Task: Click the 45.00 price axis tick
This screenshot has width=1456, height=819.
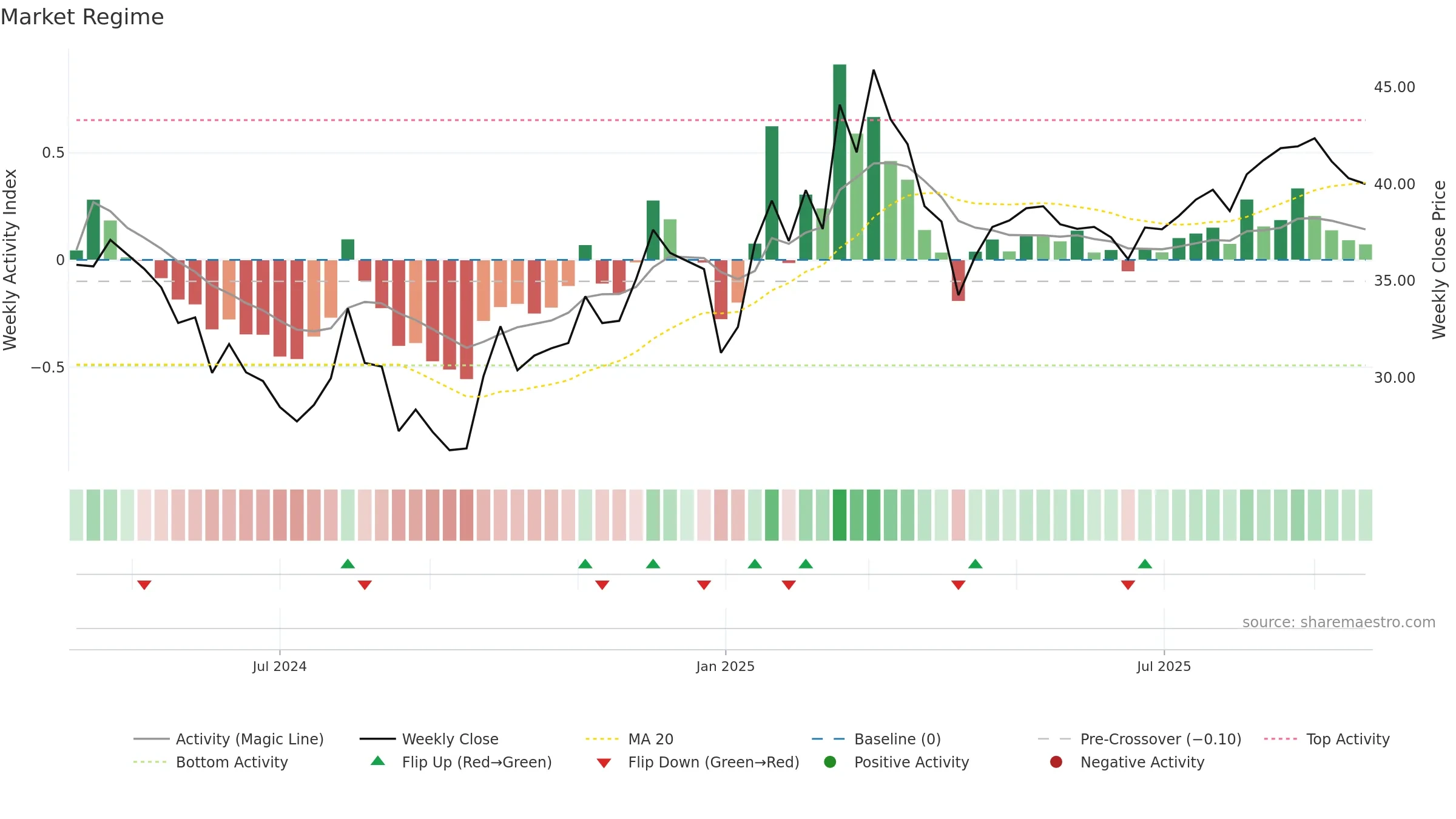Action: click(1395, 87)
